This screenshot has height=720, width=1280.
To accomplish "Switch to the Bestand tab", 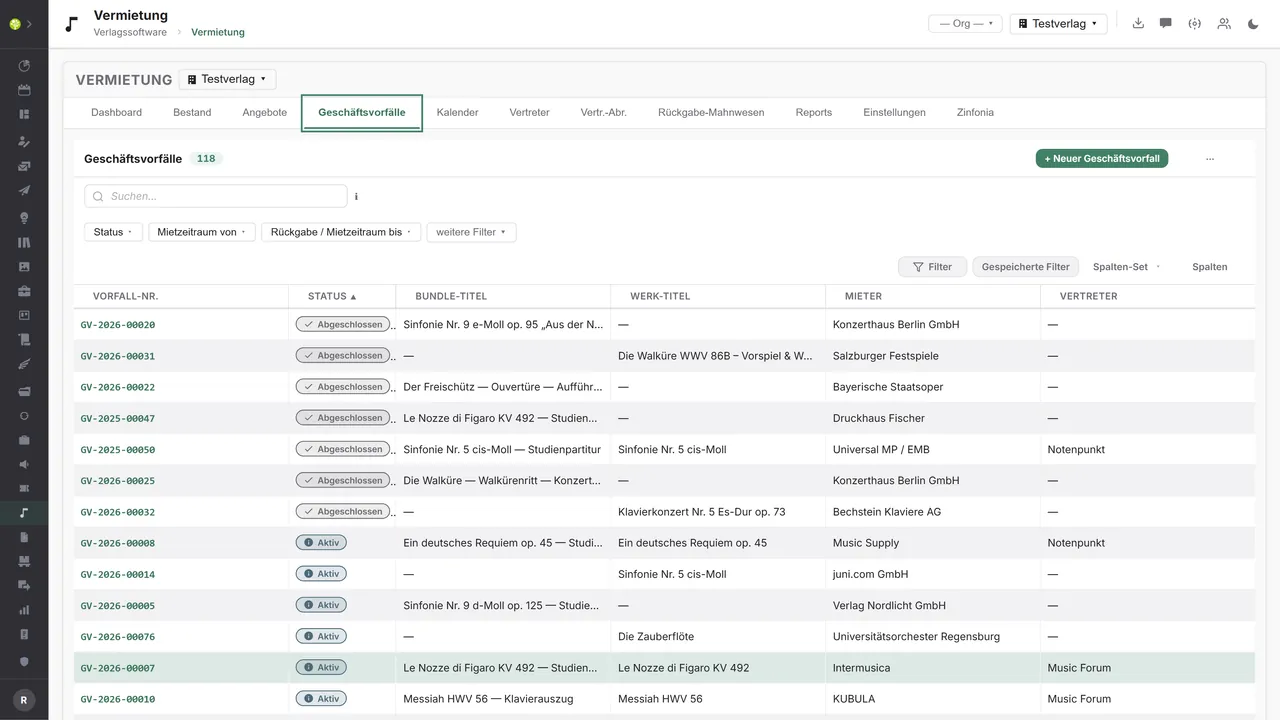I will pyautogui.click(x=192, y=112).
